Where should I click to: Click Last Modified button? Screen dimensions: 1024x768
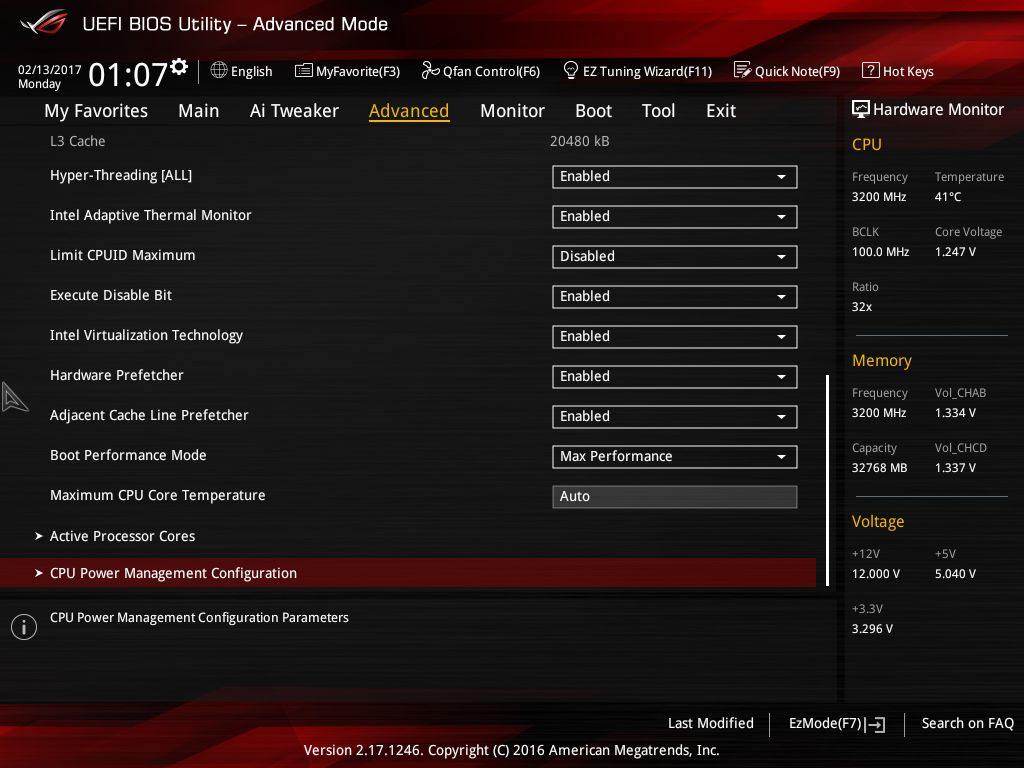(x=711, y=723)
